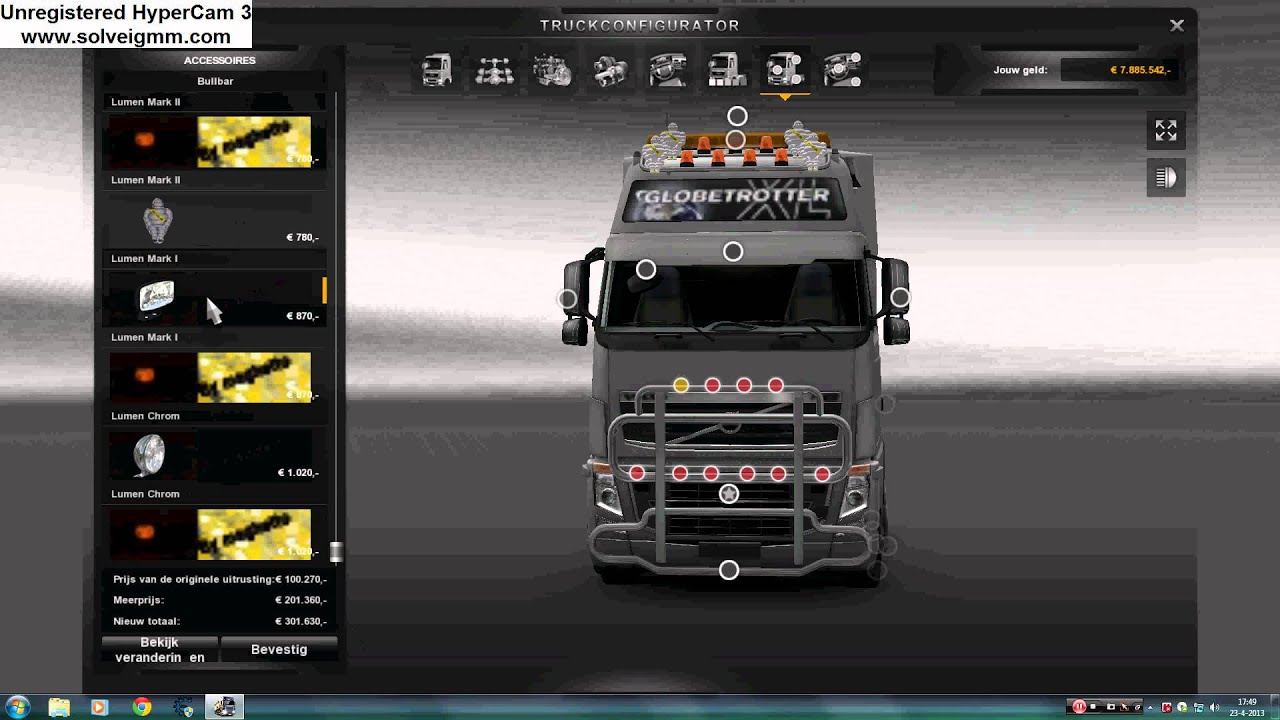Screen dimensions: 1280x720
Task: Click the Bevestig confirm button
Action: pyautogui.click(x=279, y=650)
